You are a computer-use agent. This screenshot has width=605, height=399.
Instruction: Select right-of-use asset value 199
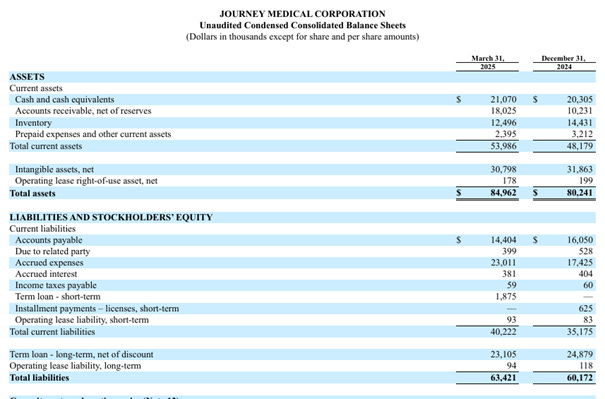(x=586, y=181)
